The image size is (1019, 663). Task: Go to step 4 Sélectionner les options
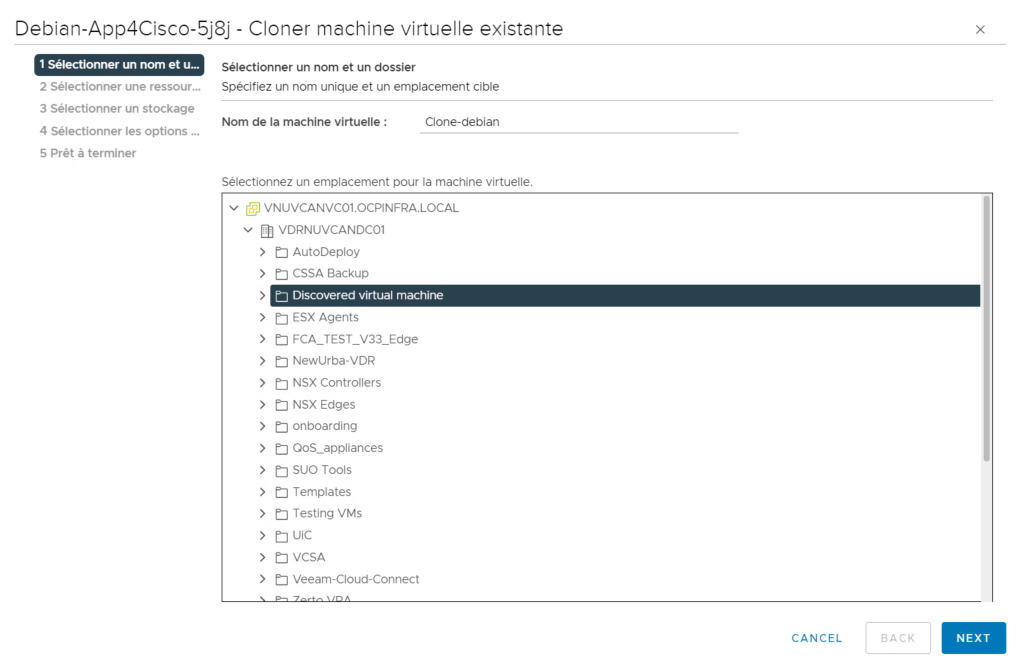click(x=119, y=131)
